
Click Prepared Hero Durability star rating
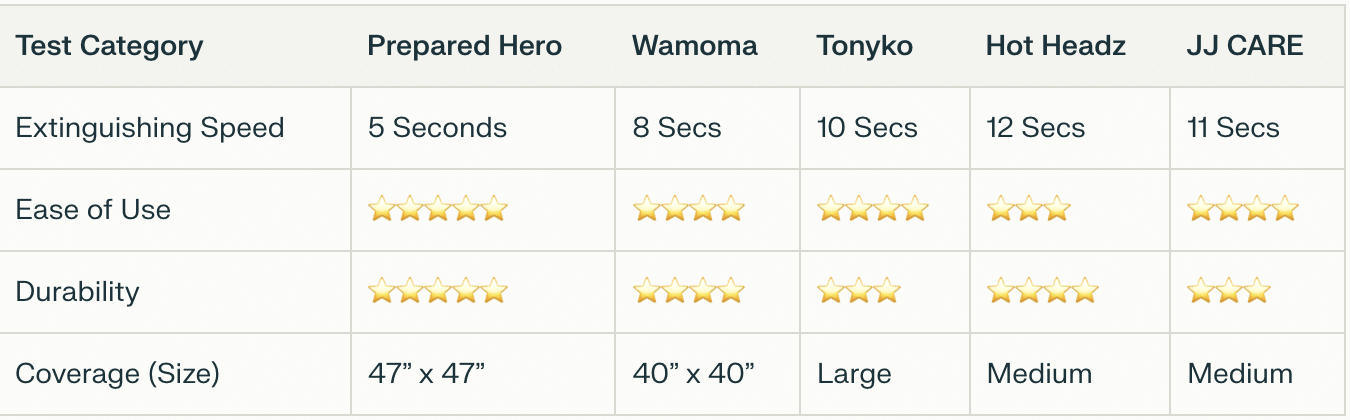click(438, 291)
